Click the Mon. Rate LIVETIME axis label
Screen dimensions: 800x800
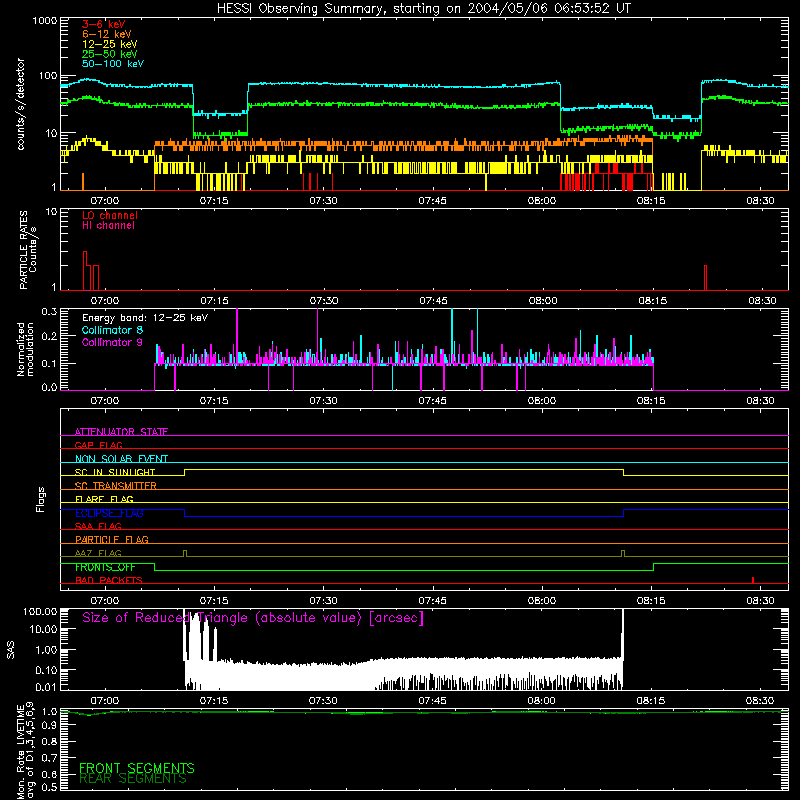click(26, 750)
